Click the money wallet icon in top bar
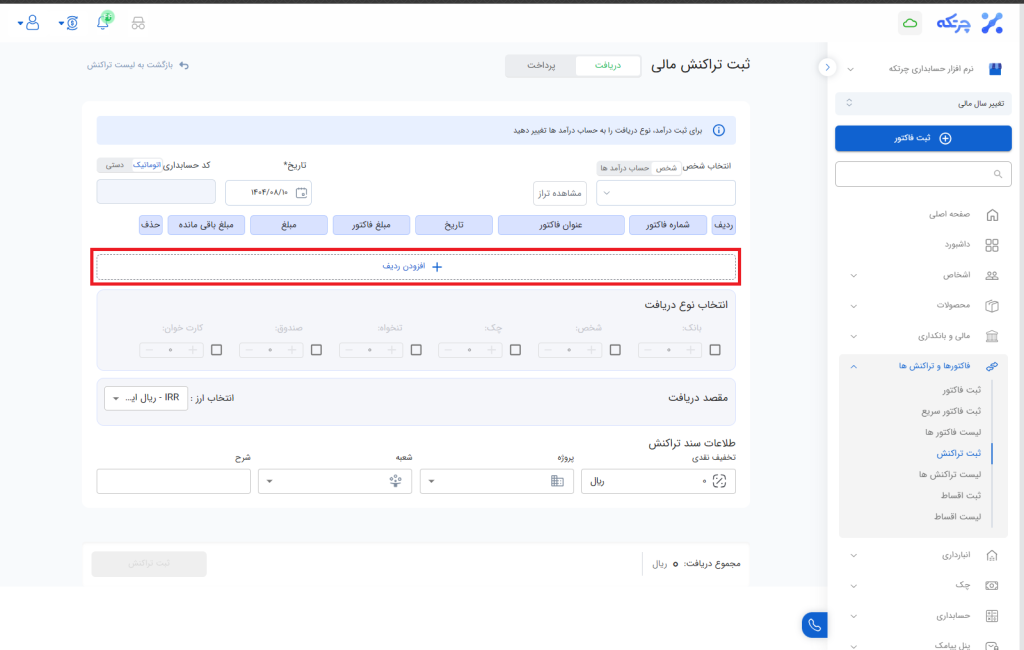The height and width of the screenshot is (650, 1024). 72,23
